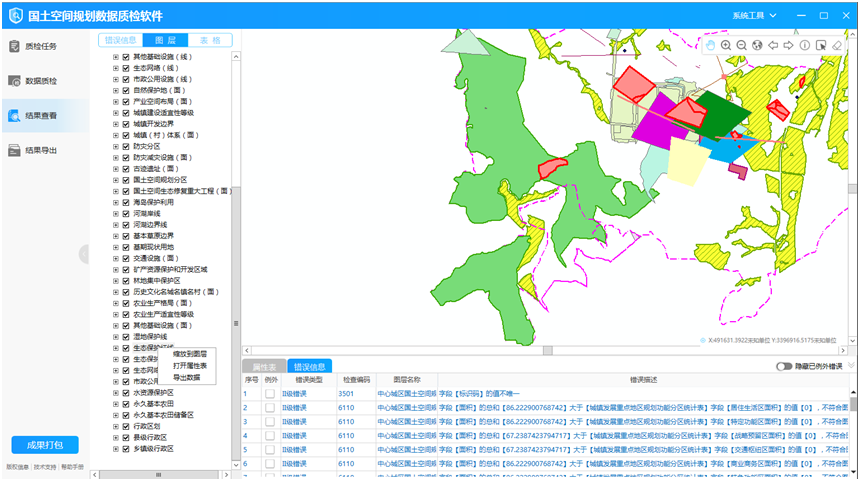Open the 系统工具 dropdown menu
The width and height of the screenshot is (860, 481).
pos(754,15)
